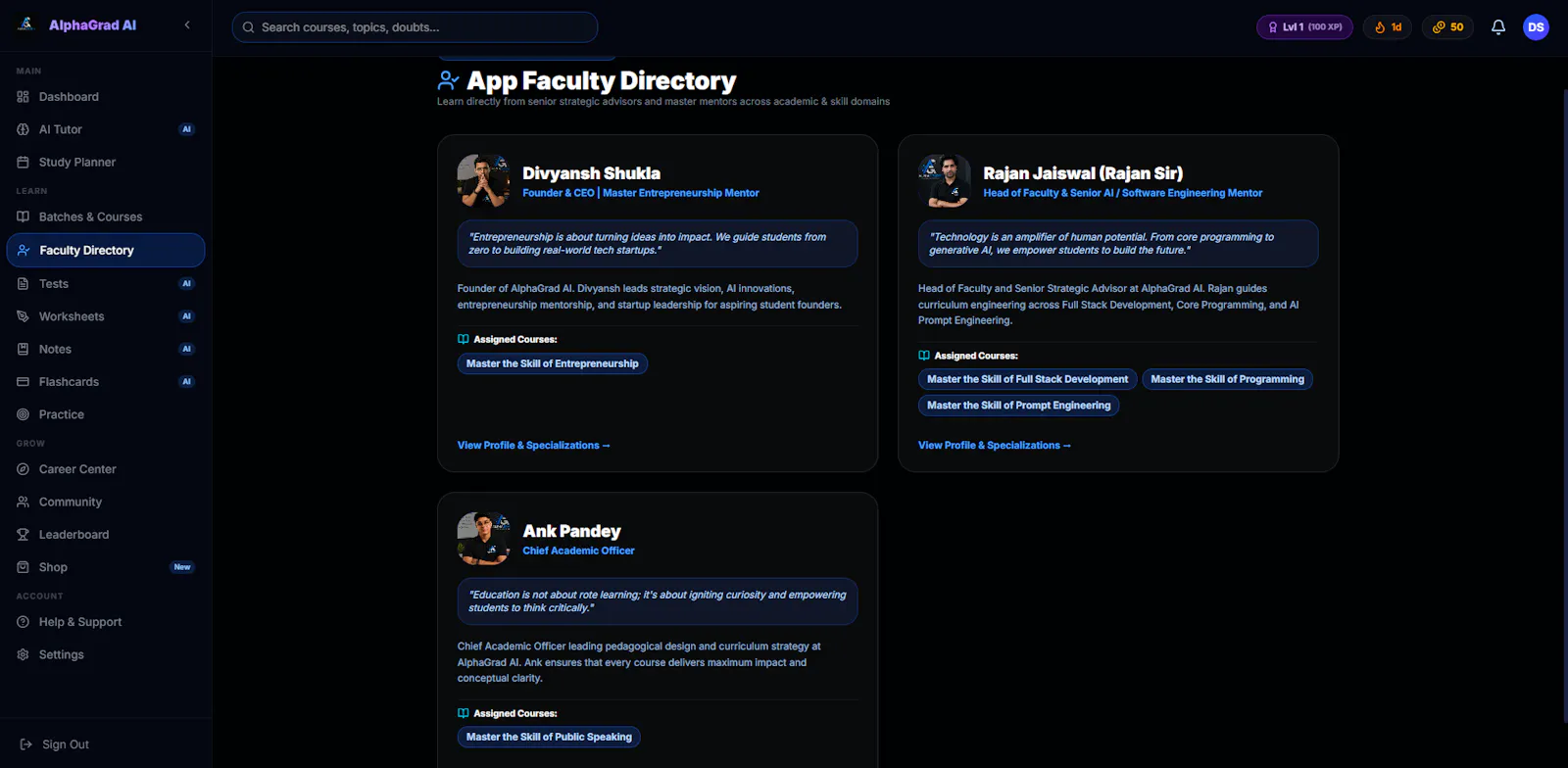Image resolution: width=1568 pixels, height=768 pixels.
Task: Open the DS user avatar menu
Action: [1536, 27]
